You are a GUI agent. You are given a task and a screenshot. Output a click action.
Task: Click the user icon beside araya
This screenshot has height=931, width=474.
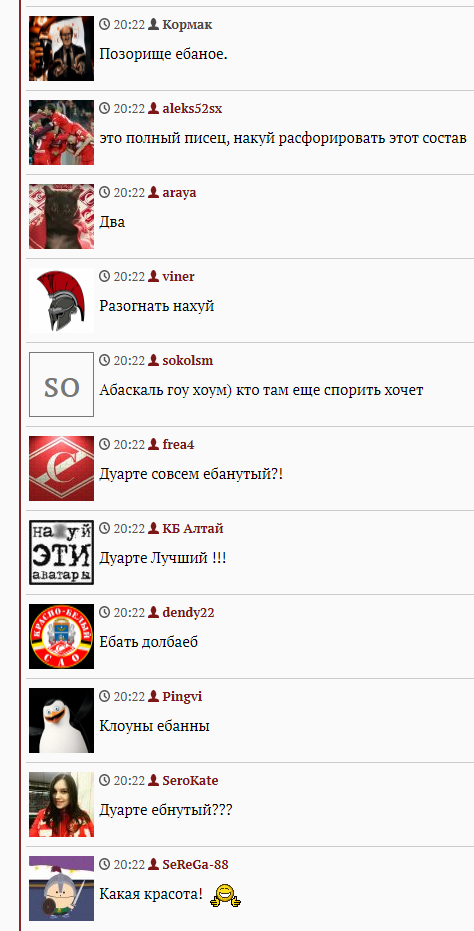click(154, 192)
